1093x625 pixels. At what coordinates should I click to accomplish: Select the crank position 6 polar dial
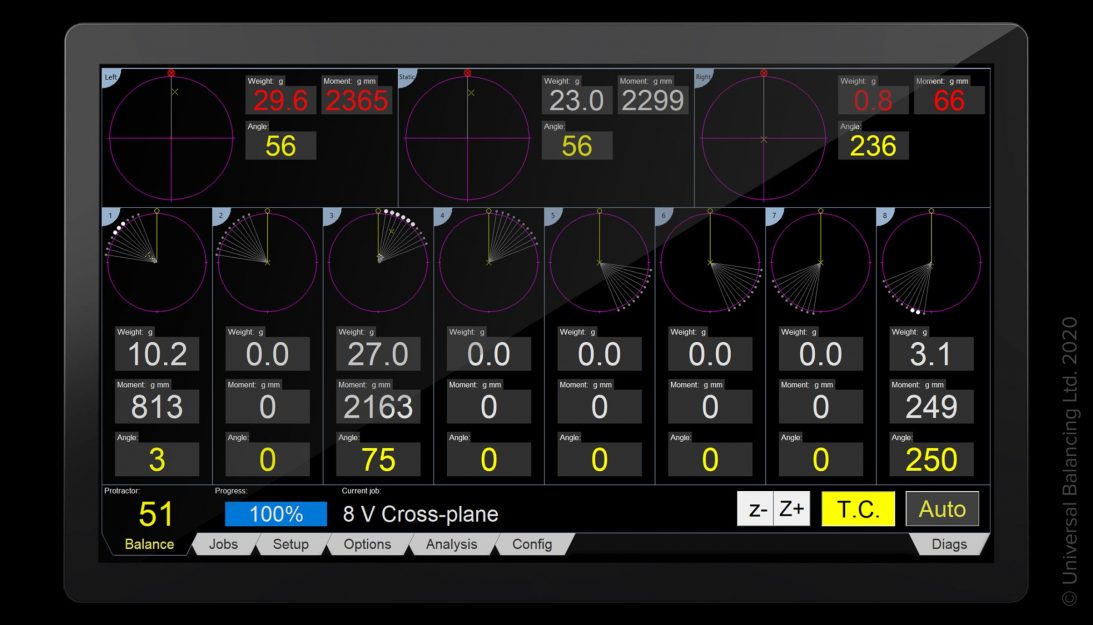pos(710,262)
